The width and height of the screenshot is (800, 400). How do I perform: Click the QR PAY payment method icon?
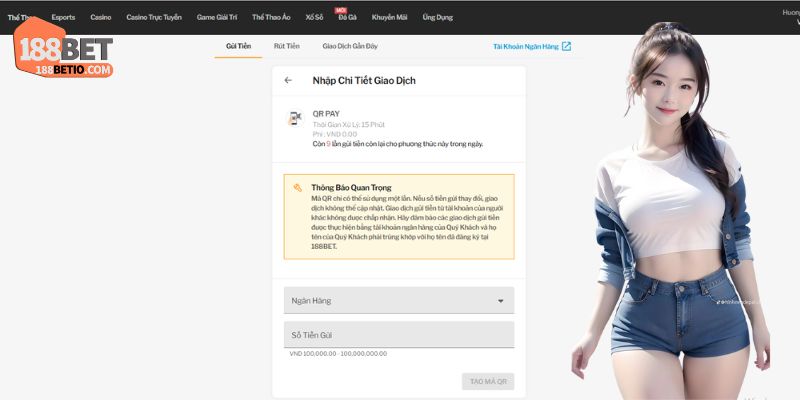(x=294, y=119)
